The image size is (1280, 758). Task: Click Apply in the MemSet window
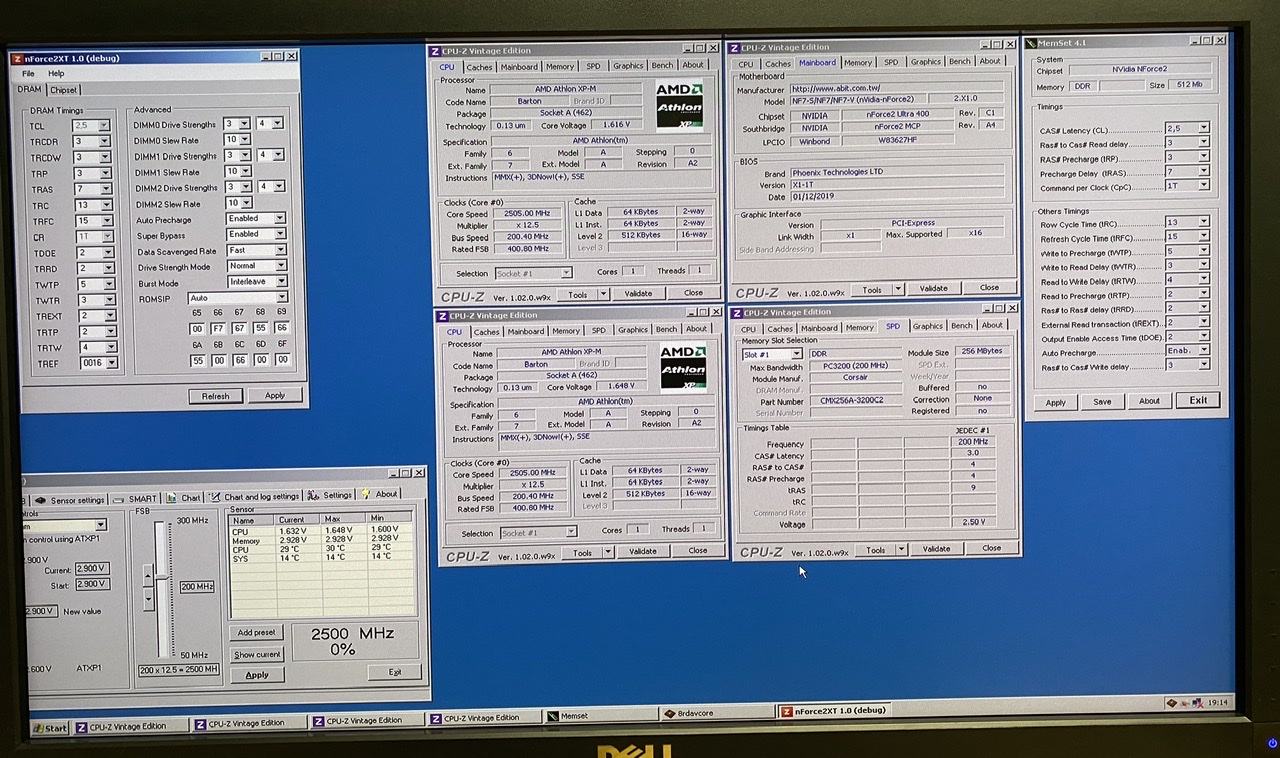(1056, 402)
